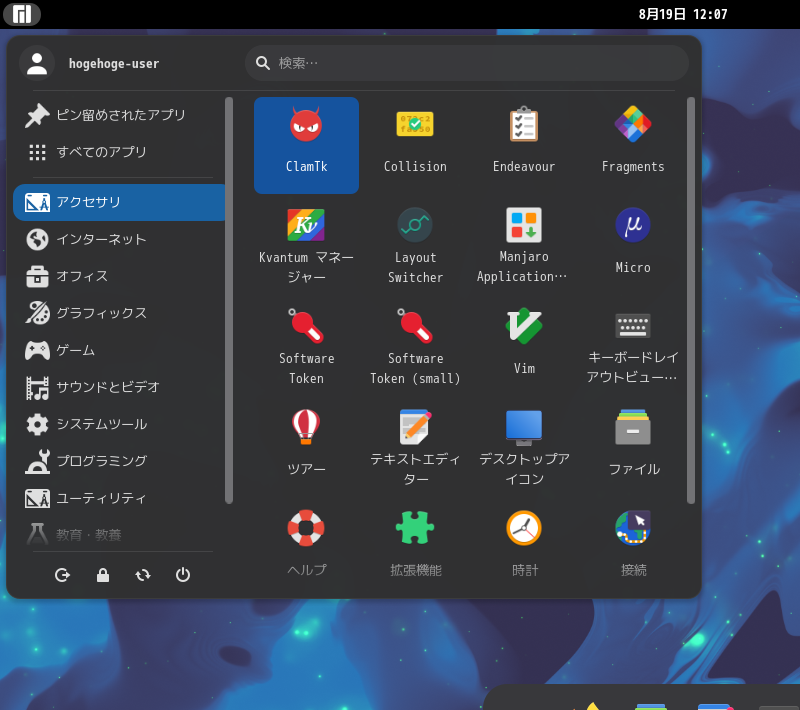Launch Manjaro Application utility
The image size is (800, 710).
[524, 246]
